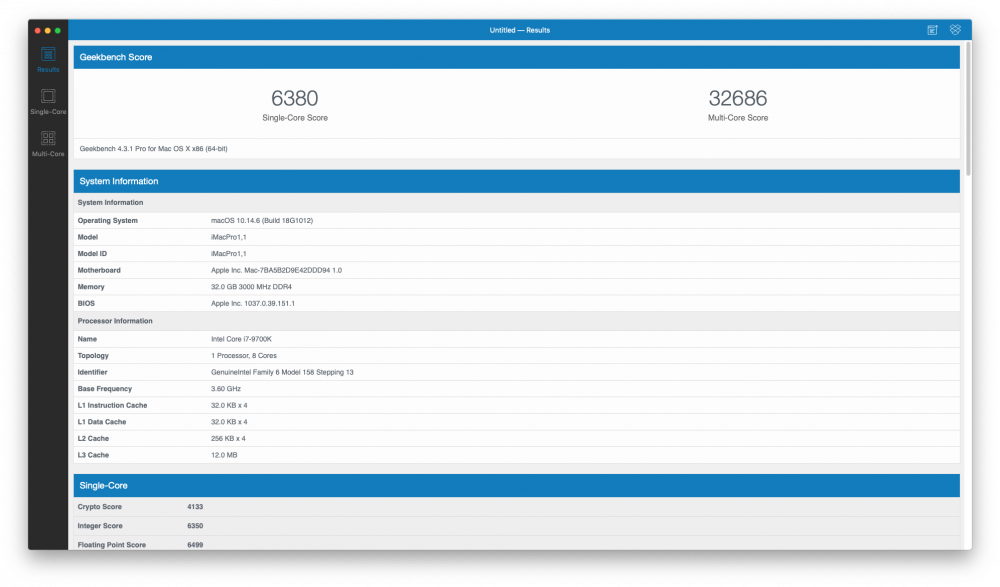Screen dimensions: 1000x587
Task: Maximize window with green button
Action: [x=57, y=31]
